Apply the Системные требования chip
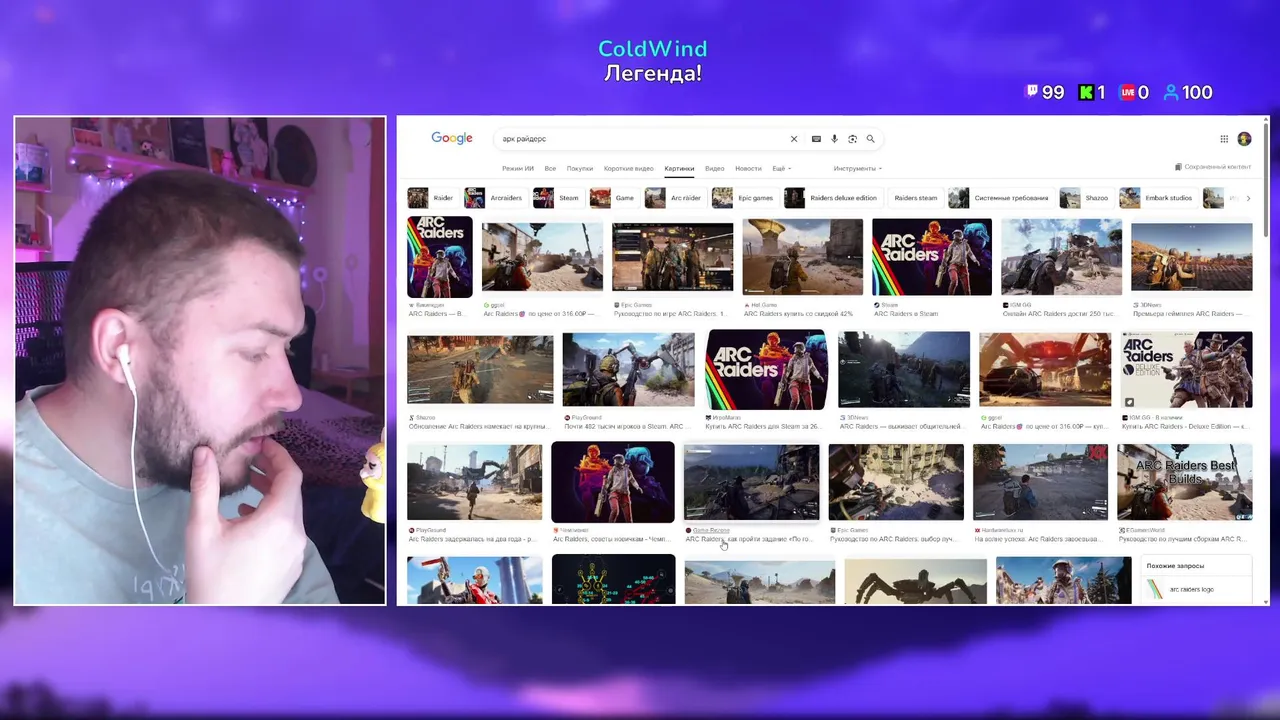1280x720 pixels. point(999,198)
